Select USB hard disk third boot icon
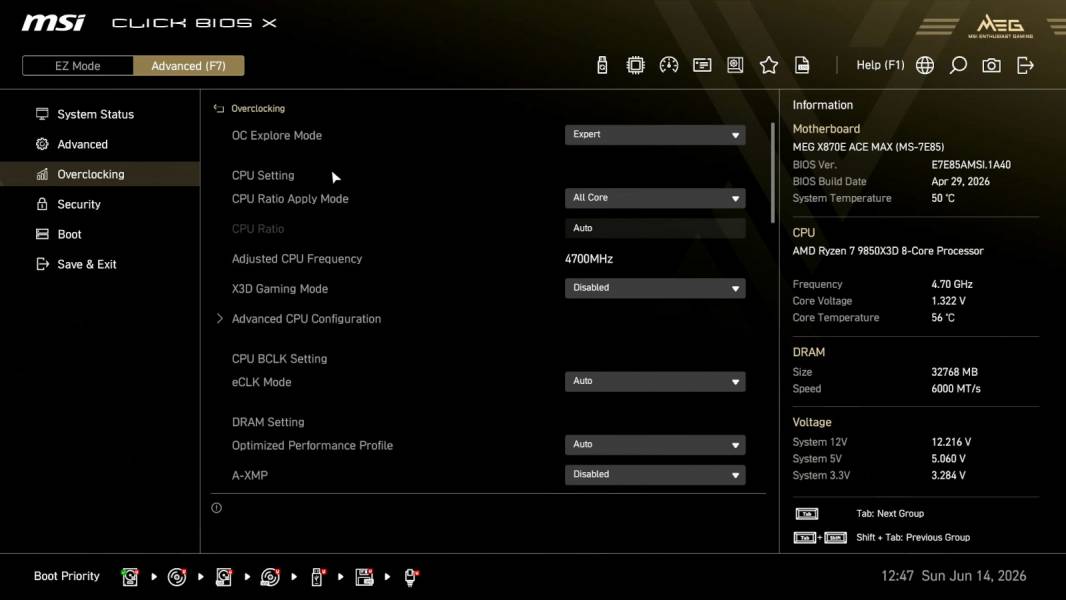1066x600 pixels. tap(224, 577)
